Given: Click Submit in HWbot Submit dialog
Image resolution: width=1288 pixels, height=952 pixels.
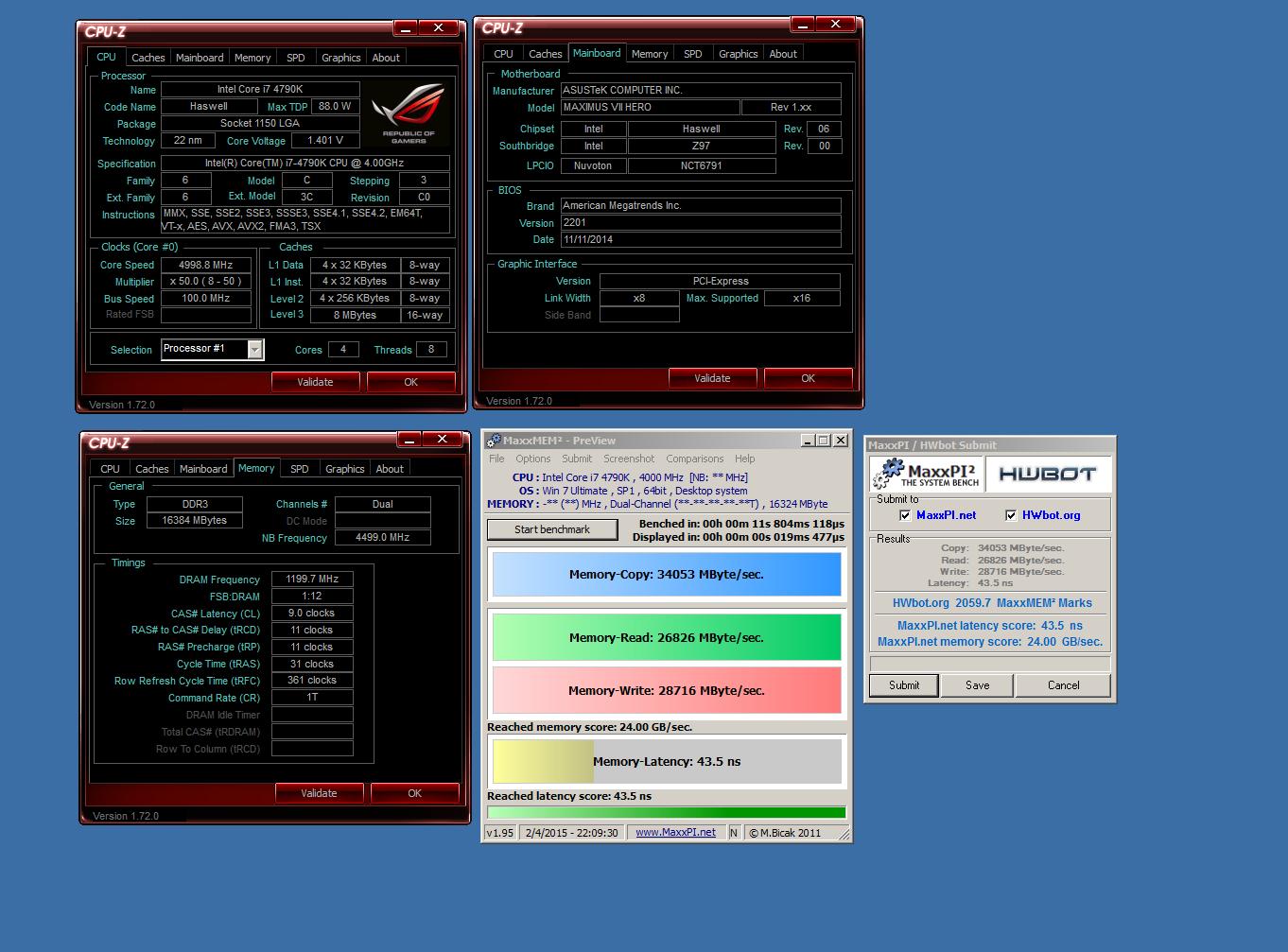Looking at the screenshot, I should pos(904,685).
